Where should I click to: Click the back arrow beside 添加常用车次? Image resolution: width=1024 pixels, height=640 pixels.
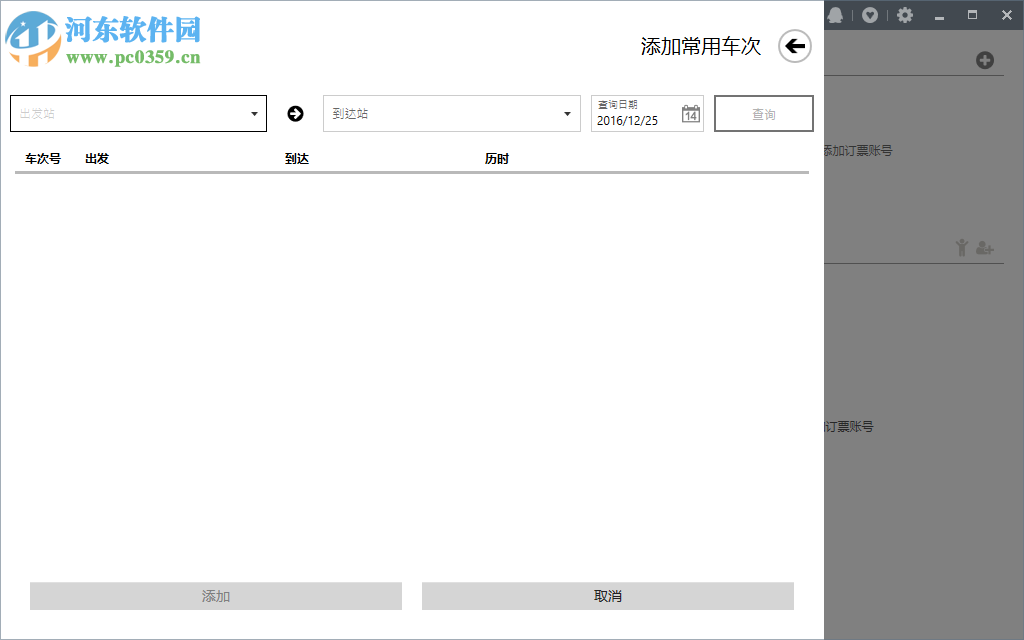pos(794,45)
